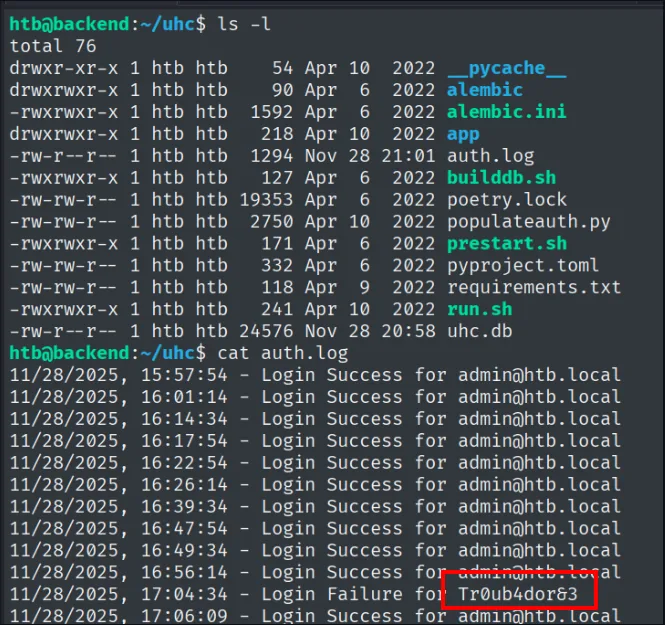Image resolution: width=665 pixels, height=625 pixels.
Task: Click the 17:04:34 log timestamp
Action: click(184, 594)
